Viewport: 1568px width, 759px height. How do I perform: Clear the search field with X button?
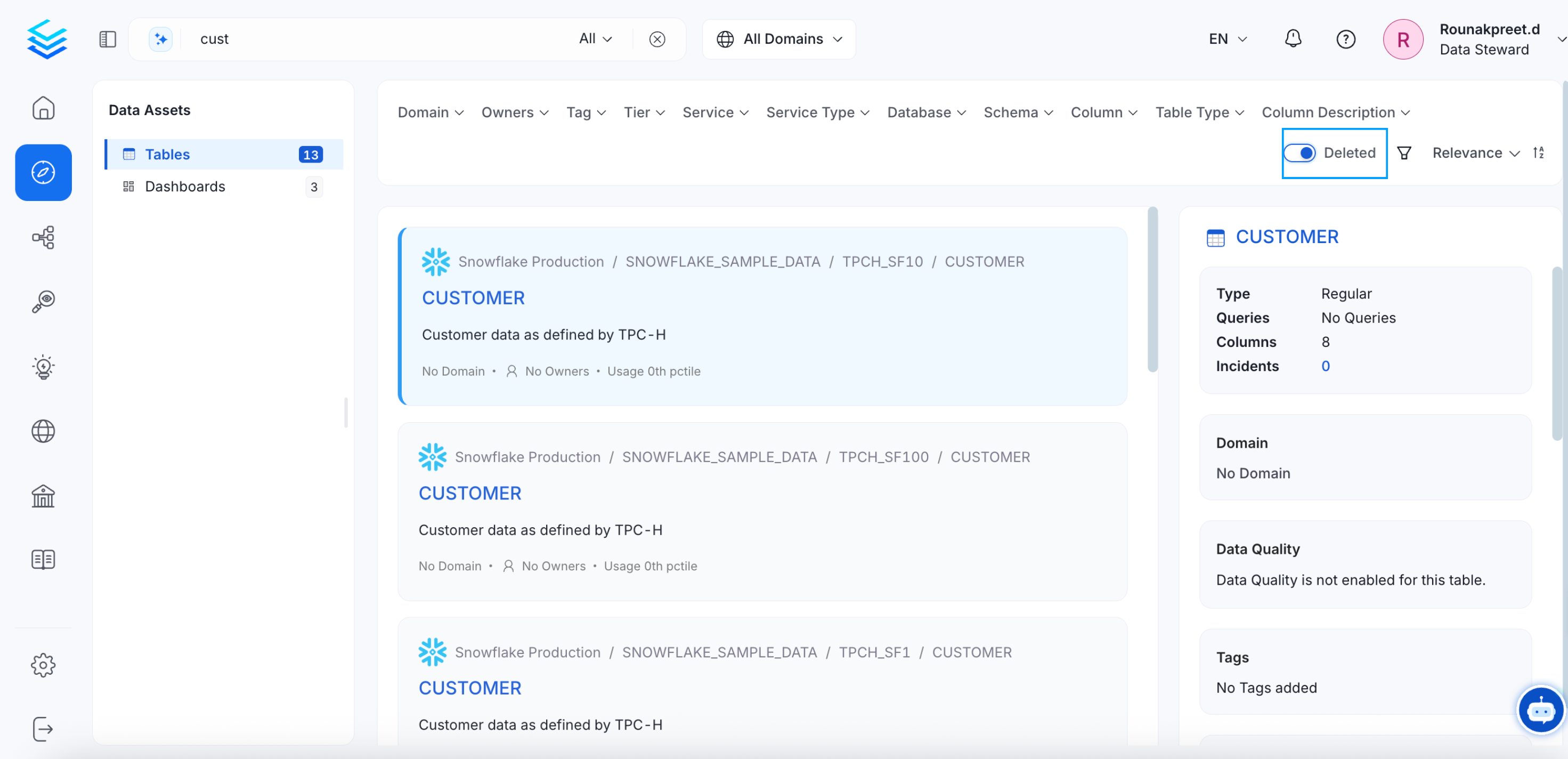click(657, 39)
